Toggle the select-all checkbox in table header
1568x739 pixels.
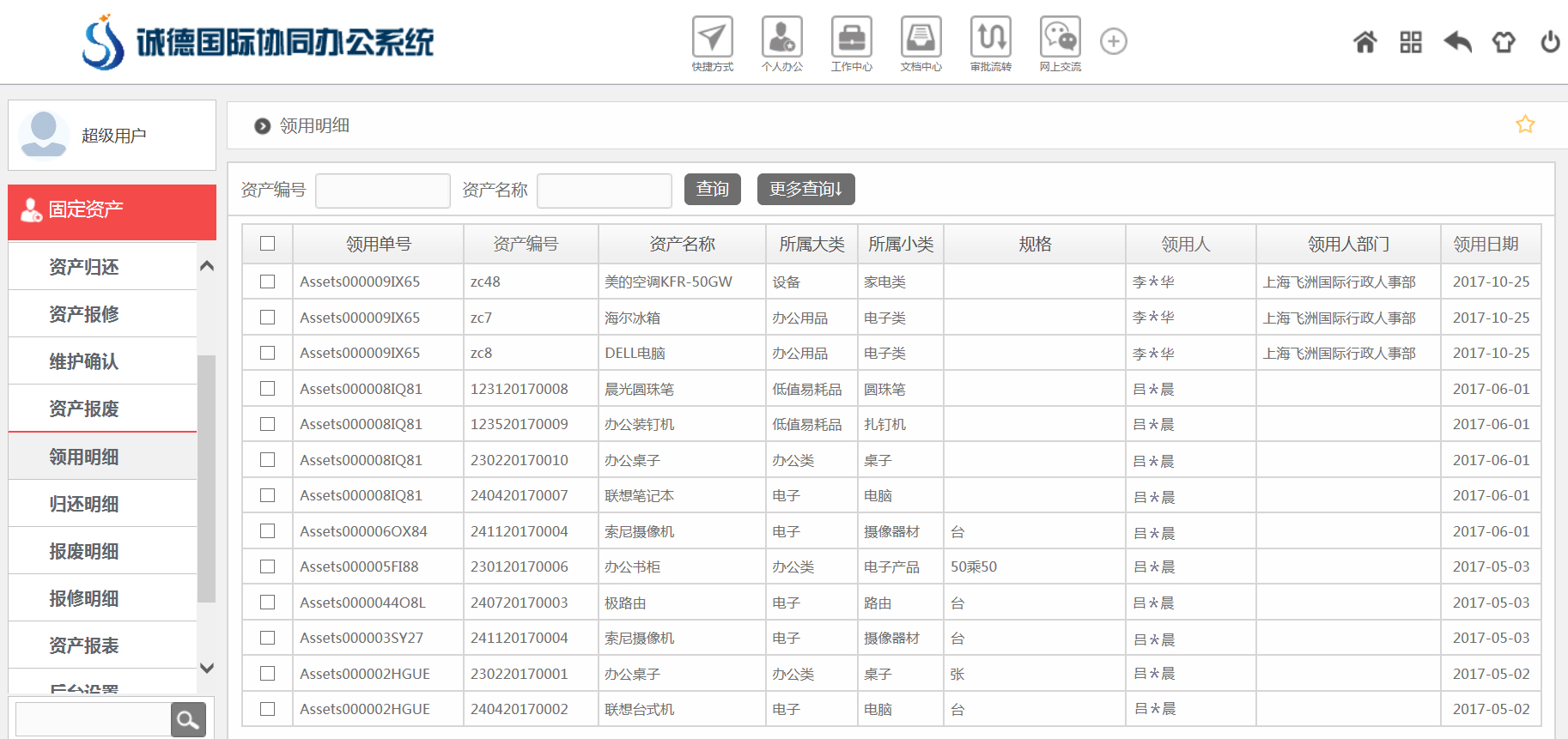(268, 244)
